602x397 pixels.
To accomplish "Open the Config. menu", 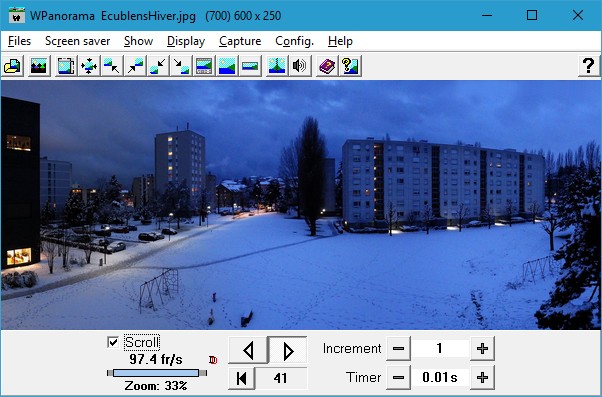I will tap(294, 41).
